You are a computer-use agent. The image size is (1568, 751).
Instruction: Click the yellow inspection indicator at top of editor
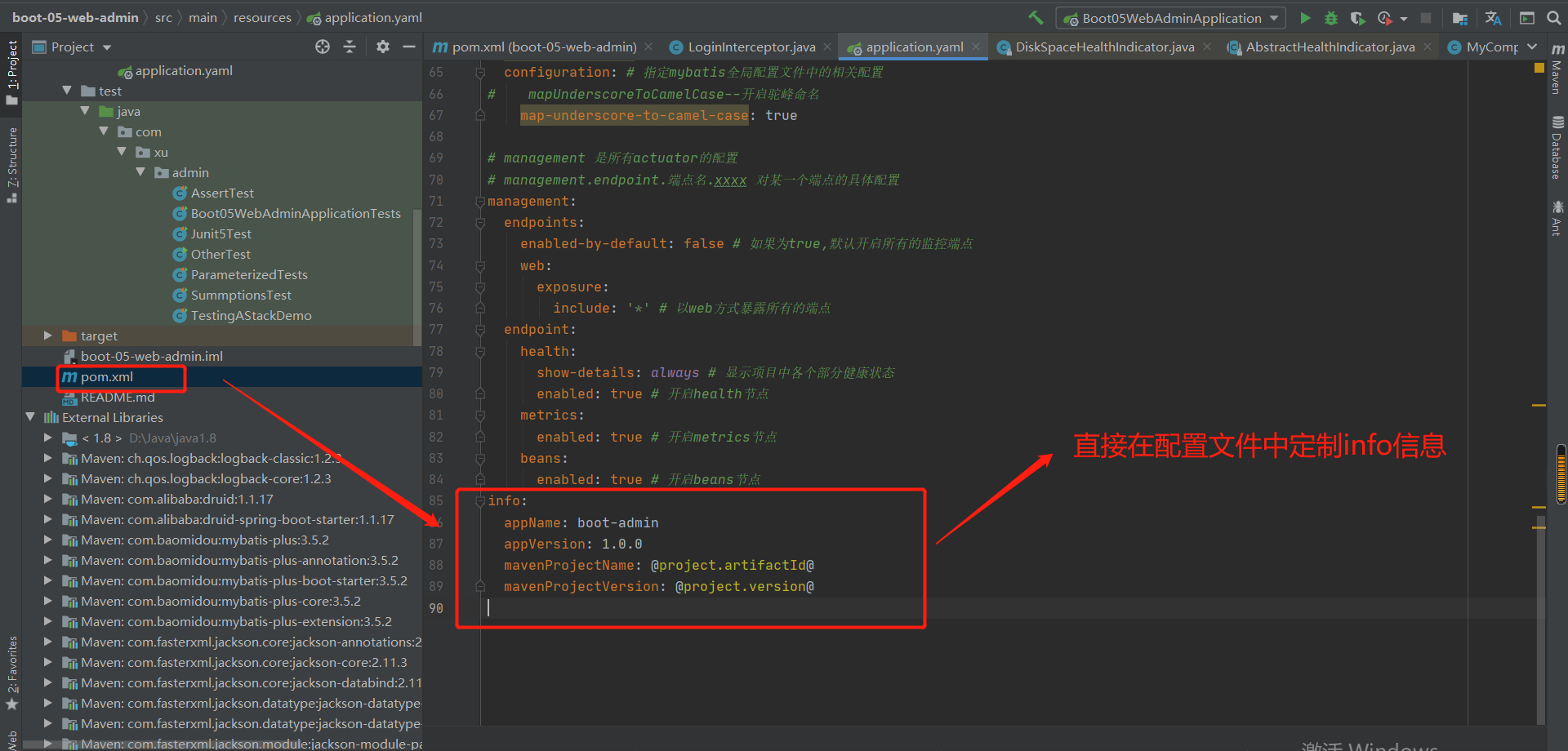(x=1539, y=69)
